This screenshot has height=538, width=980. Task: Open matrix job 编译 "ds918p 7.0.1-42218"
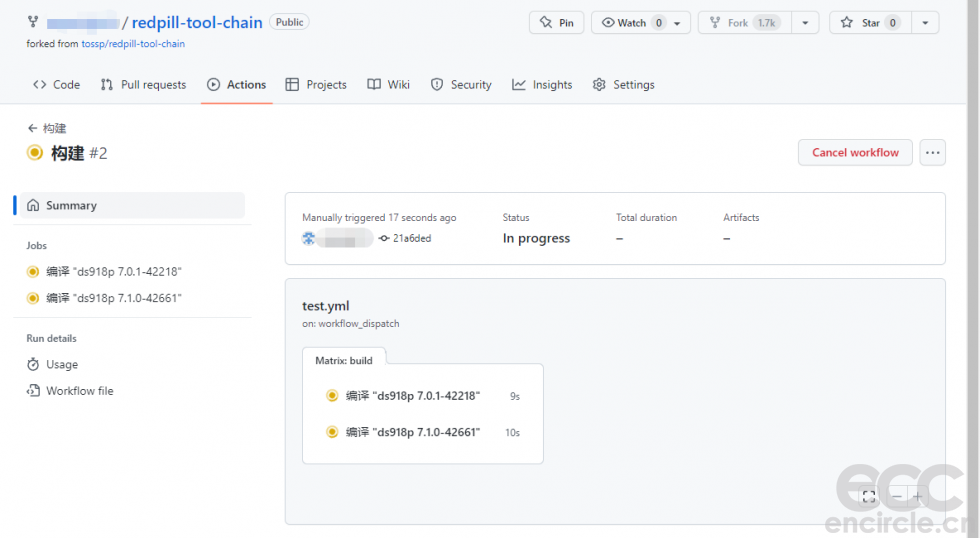pyautogui.click(x=422, y=396)
